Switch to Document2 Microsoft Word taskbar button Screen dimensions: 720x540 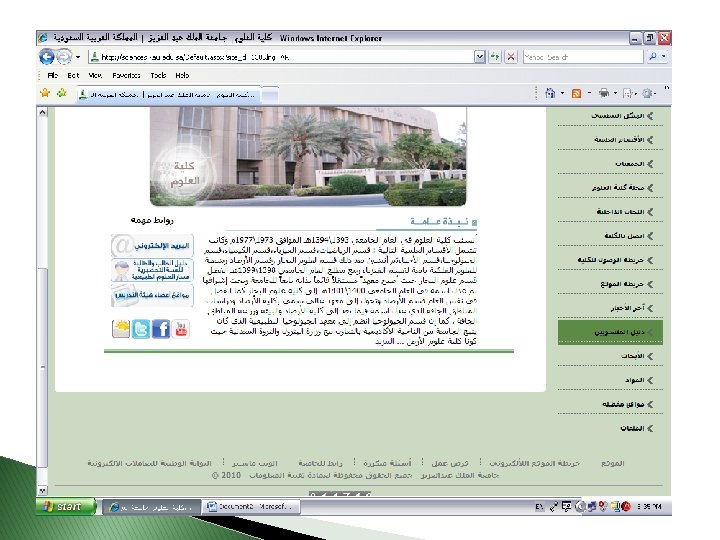pyautogui.click(x=251, y=507)
